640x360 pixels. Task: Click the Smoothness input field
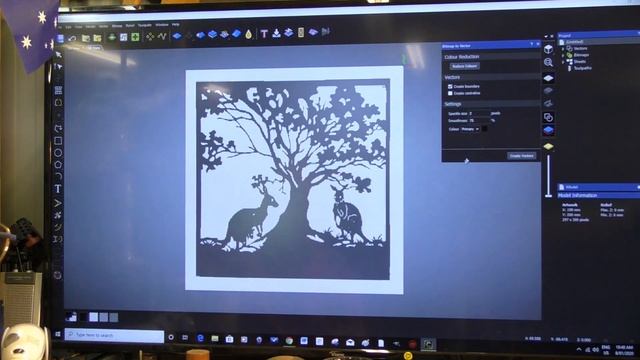coord(479,121)
